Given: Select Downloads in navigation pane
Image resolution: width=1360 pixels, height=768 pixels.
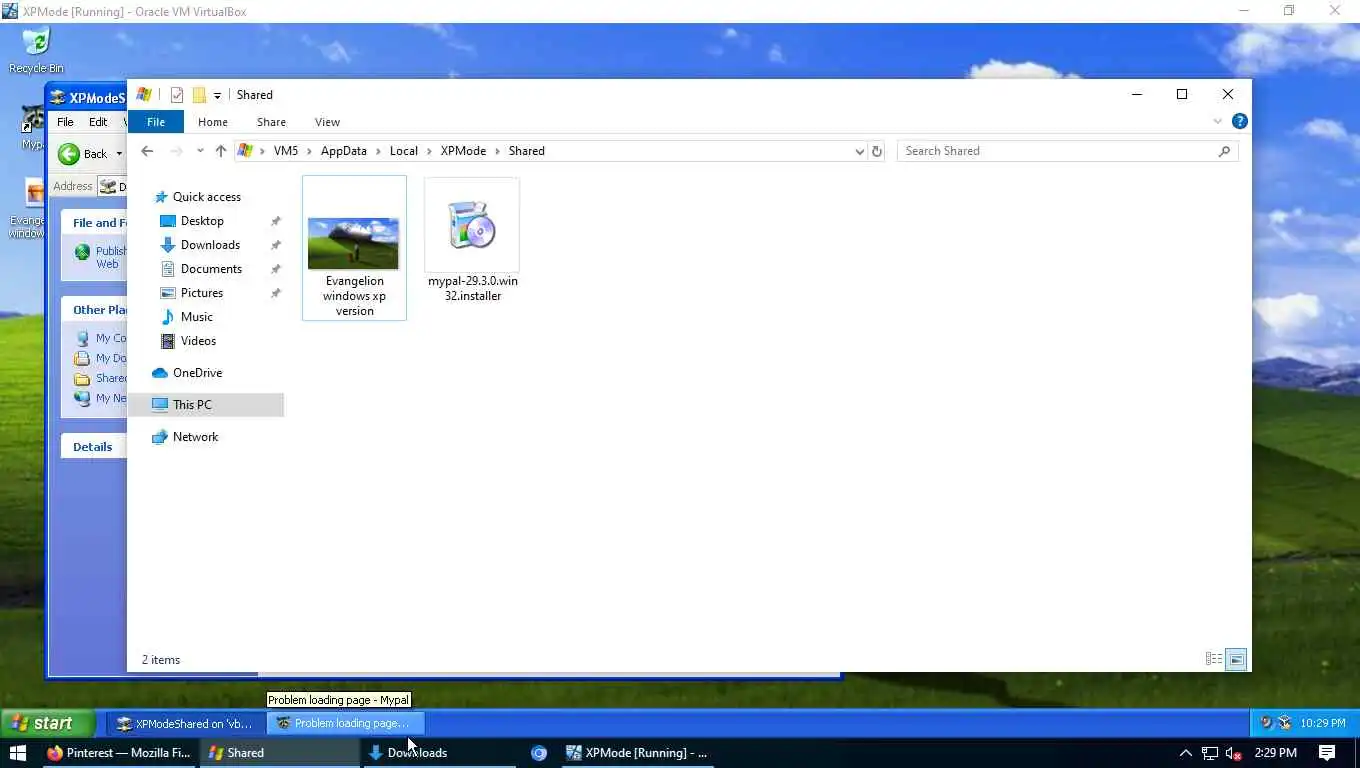Looking at the screenshot, I should (x=210, y=245).
